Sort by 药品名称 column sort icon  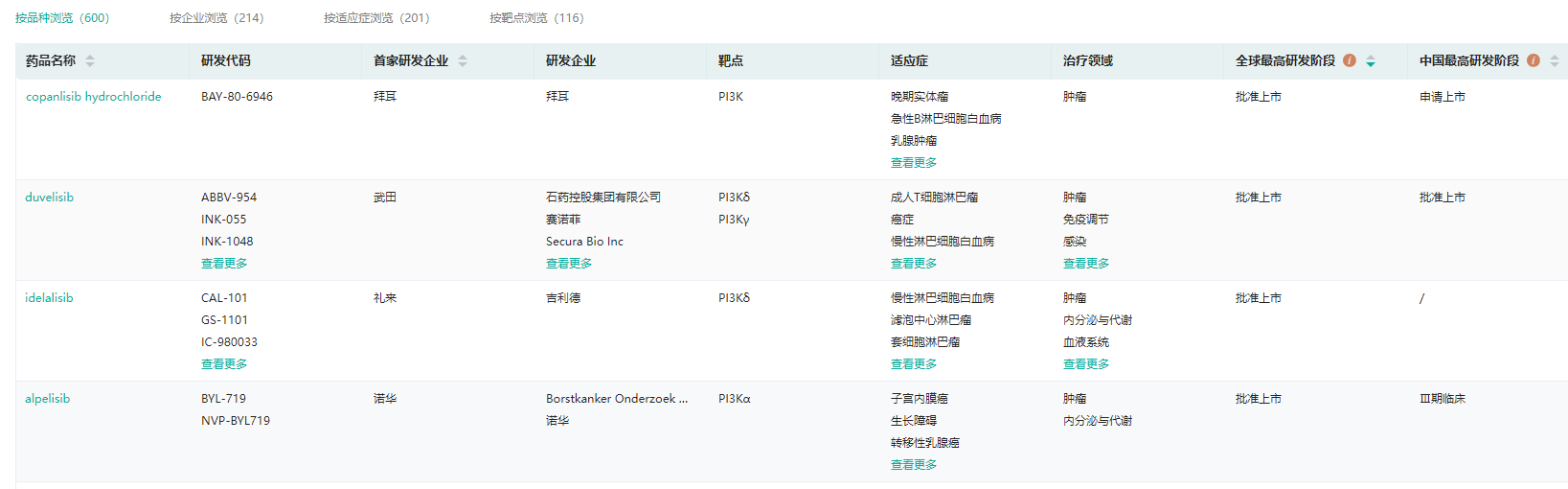tap(90, 60)
